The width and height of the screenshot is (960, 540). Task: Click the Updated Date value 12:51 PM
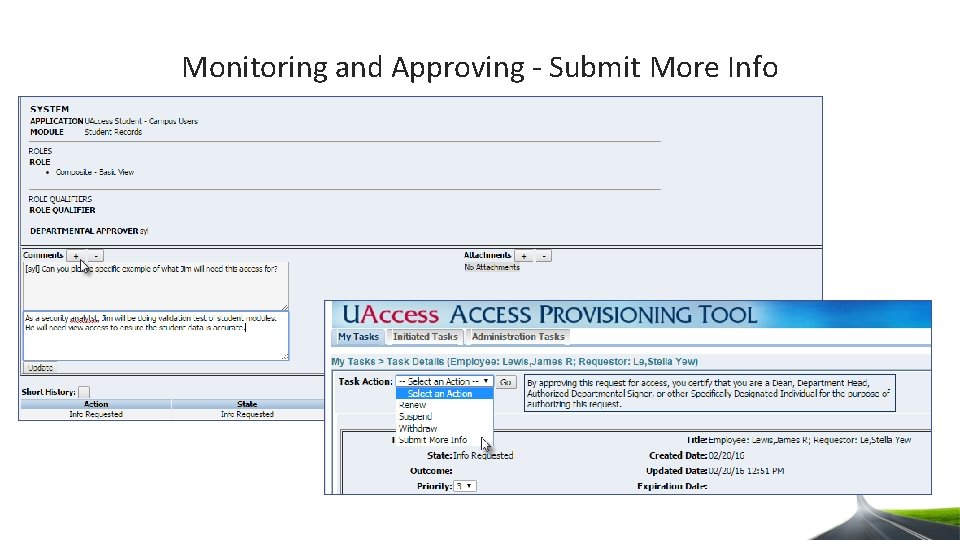pos(766,471)
